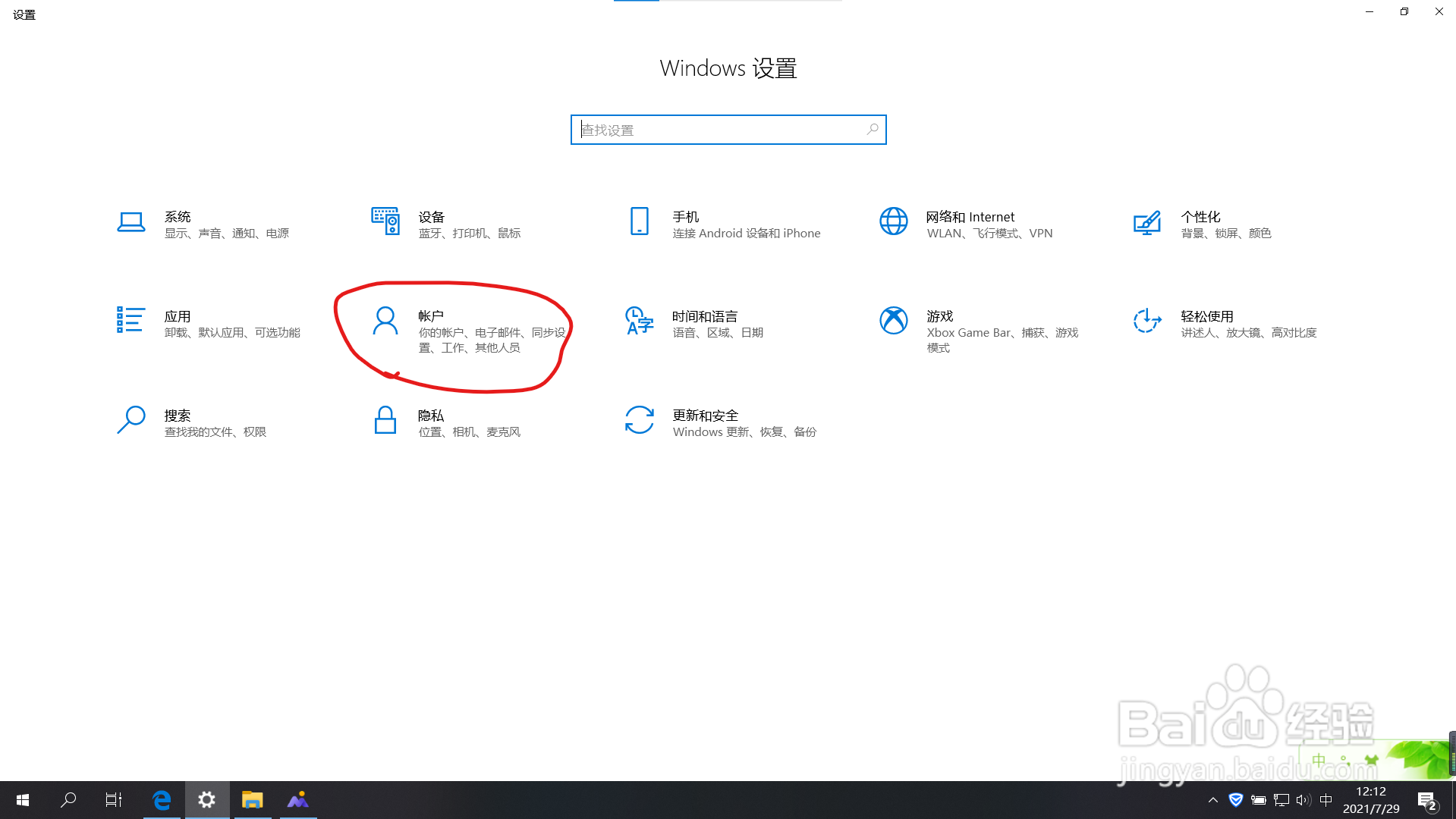Click the 语音、区域、日期 description

[718, 333]
